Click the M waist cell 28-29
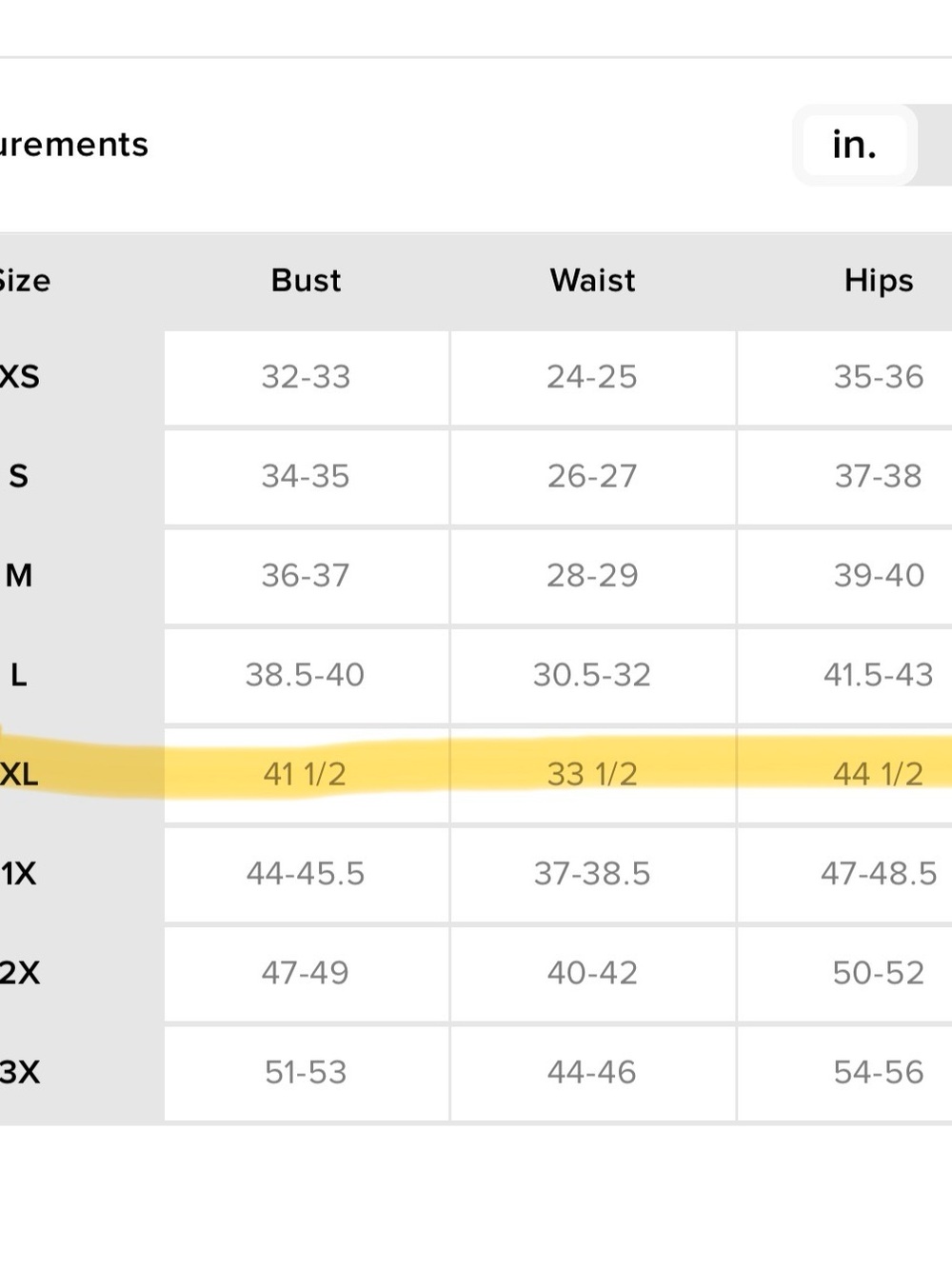Screen dimensions: 952x1269 [592, 576]
